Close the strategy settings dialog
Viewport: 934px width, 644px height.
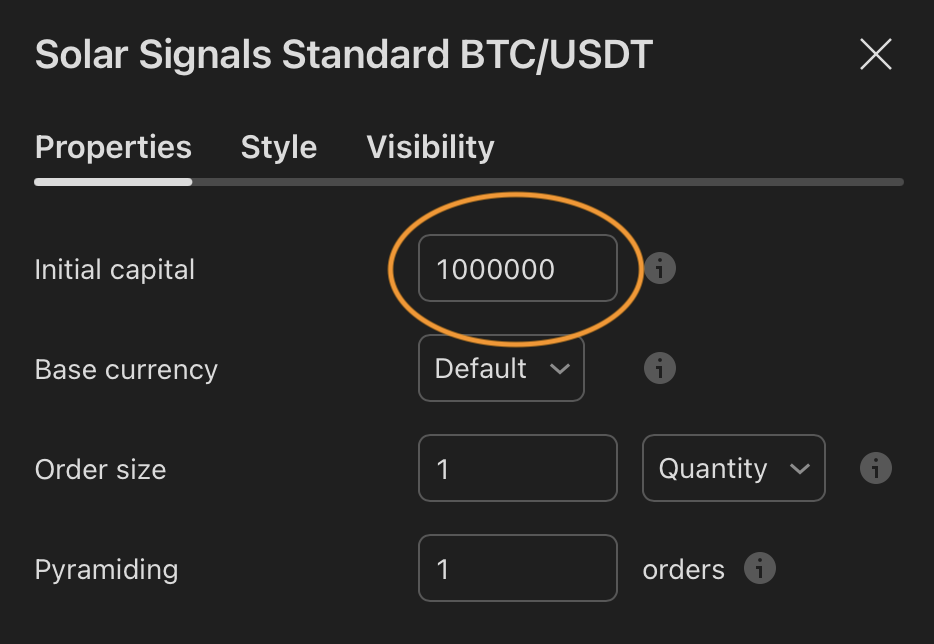coord(875,55)
